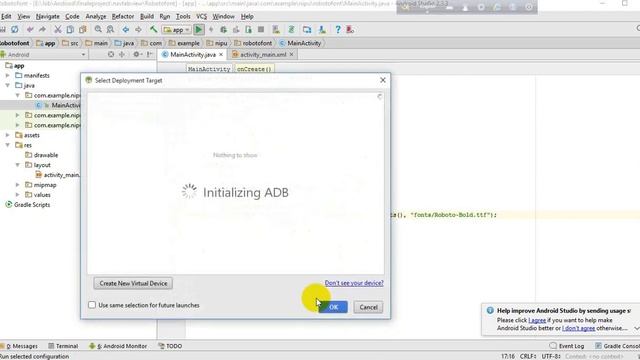
Task: Click OK in Select Deployment Target
Action: [x=333, y=307]
